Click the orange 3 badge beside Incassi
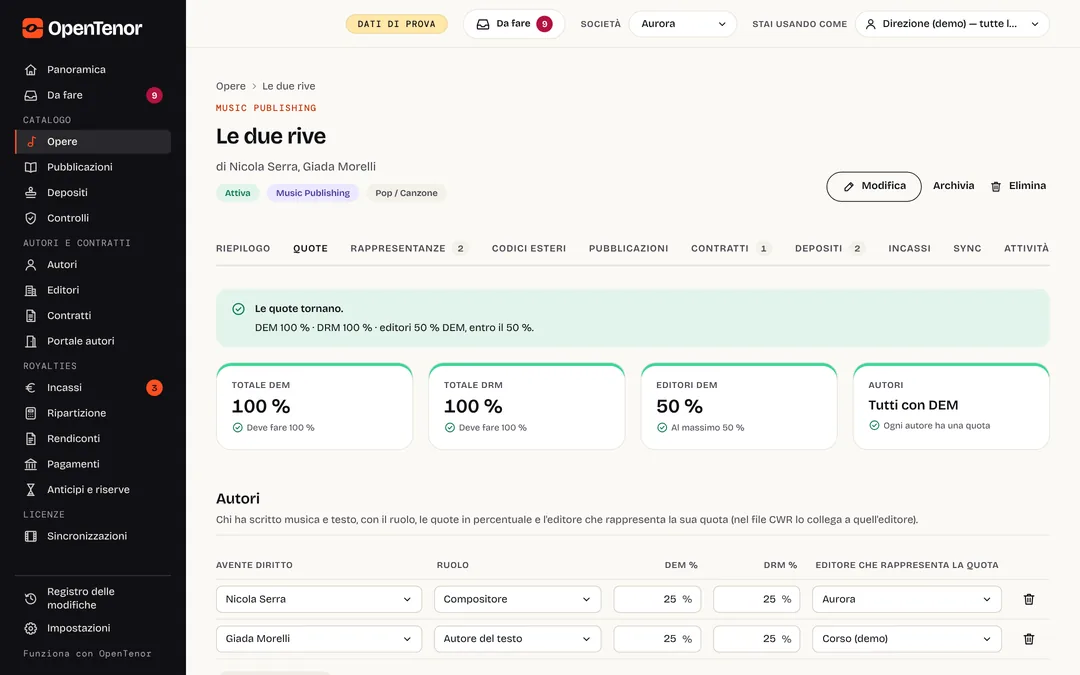 pos(154,388)
